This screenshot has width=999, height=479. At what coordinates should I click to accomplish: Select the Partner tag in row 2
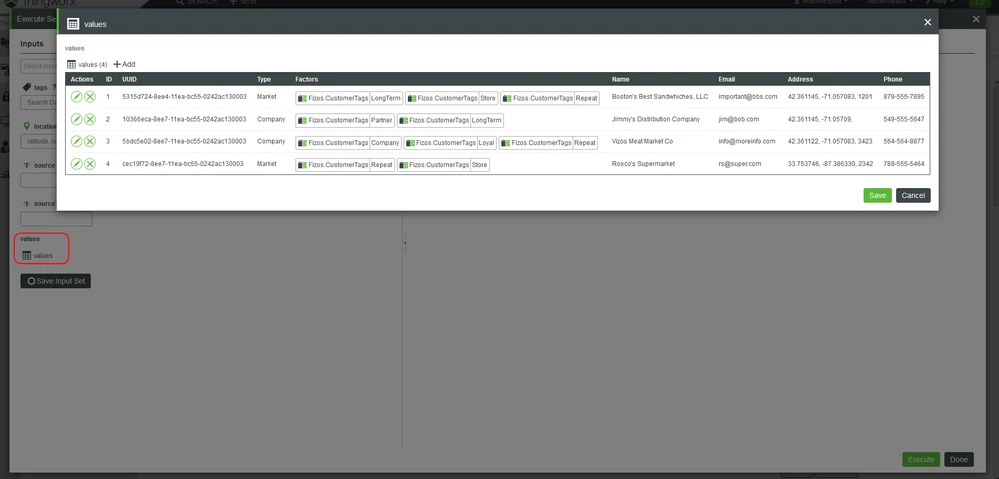[345, 120]
